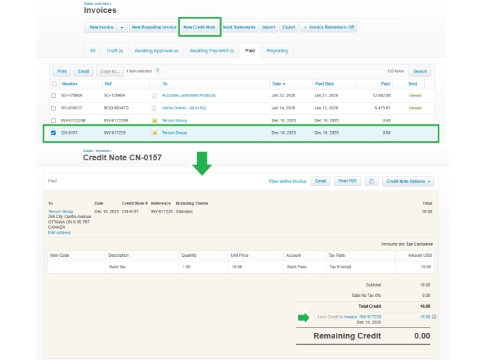The height and width of the screenshot is (360, 480).
Task: Open the attachment icon in the SO-17890A row
Action: 154,96
